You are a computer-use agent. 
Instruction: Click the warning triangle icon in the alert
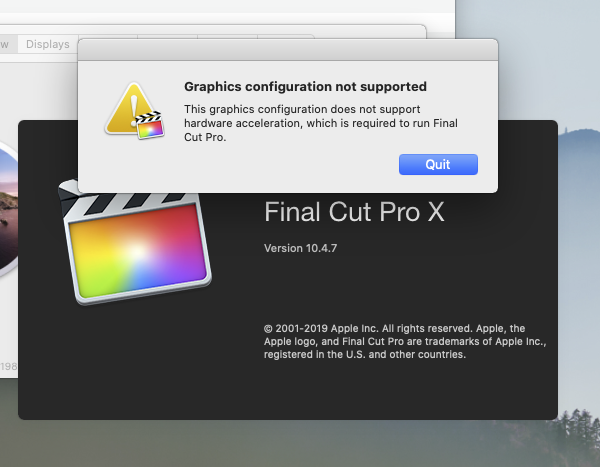click(x=135, y=111)
